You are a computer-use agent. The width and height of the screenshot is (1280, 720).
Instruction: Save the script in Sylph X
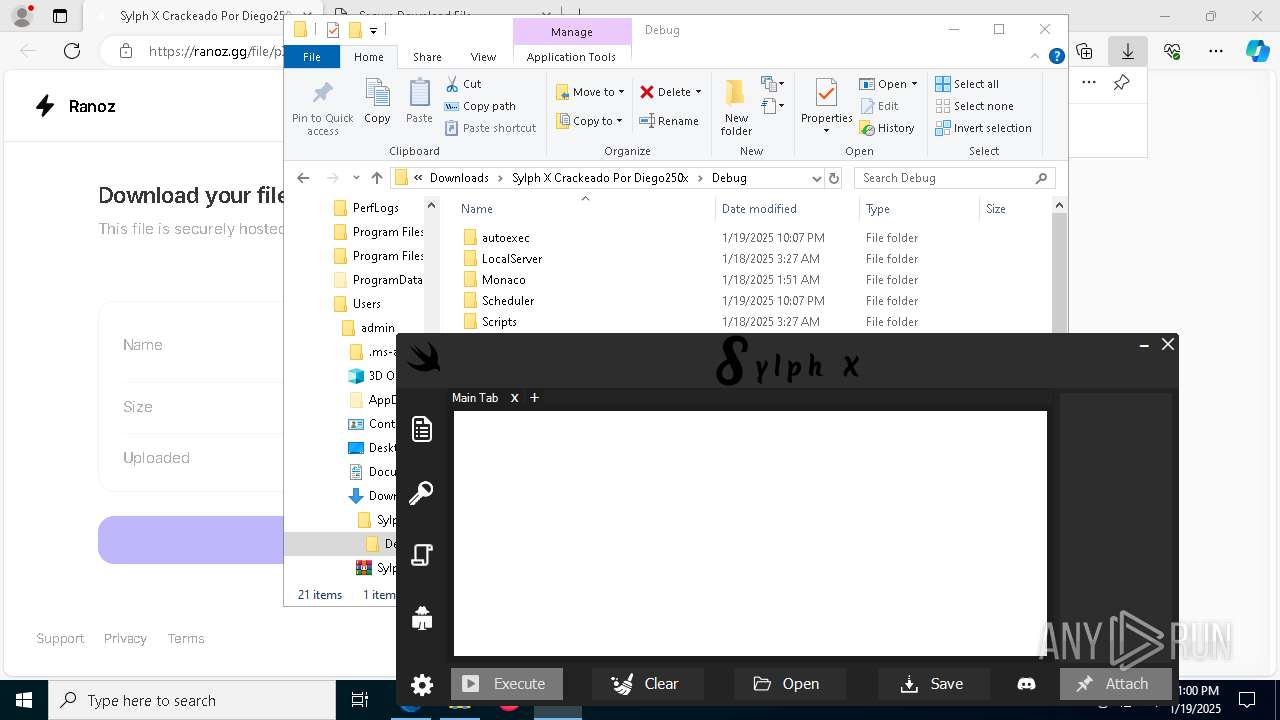pos(934,684)
